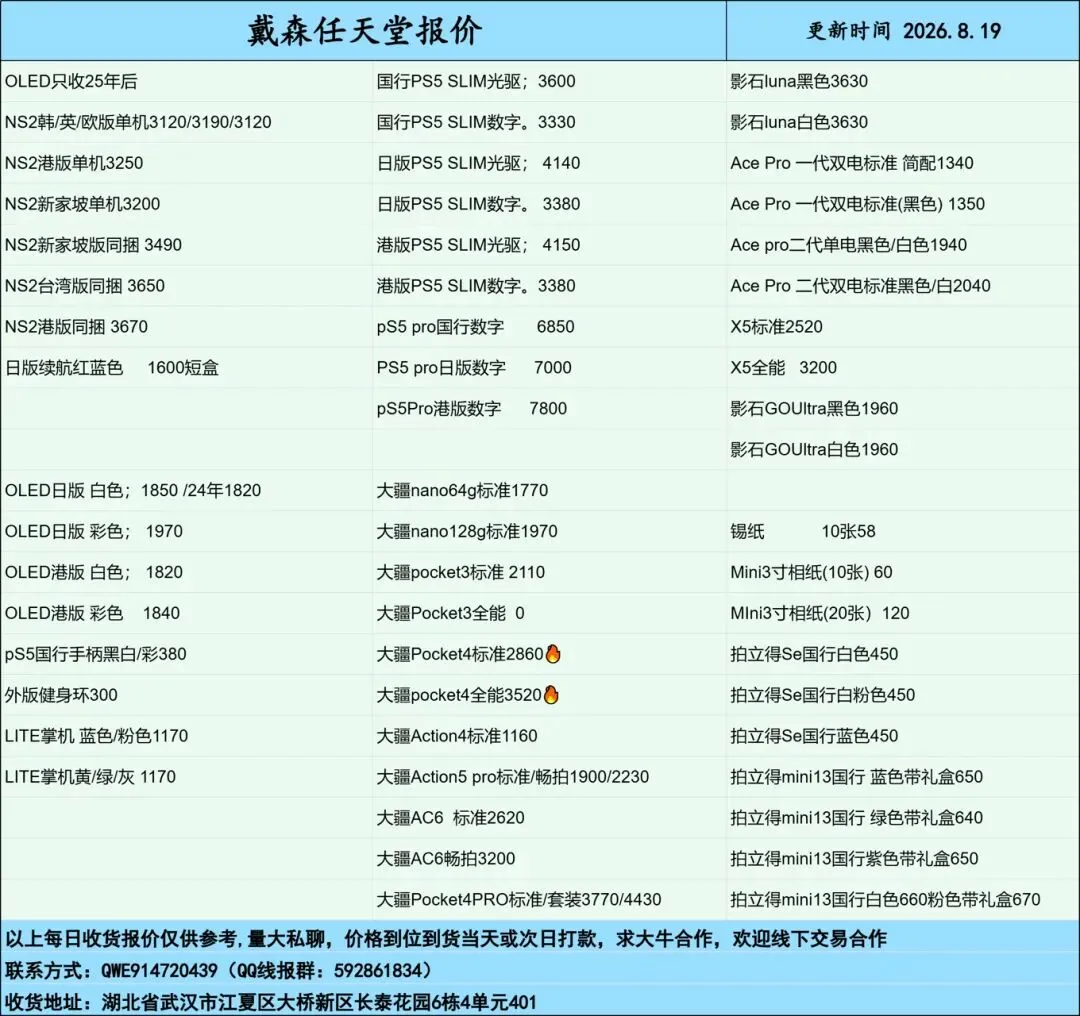Click 影石GOUltra黑色1960

click(x=814, y=408)
